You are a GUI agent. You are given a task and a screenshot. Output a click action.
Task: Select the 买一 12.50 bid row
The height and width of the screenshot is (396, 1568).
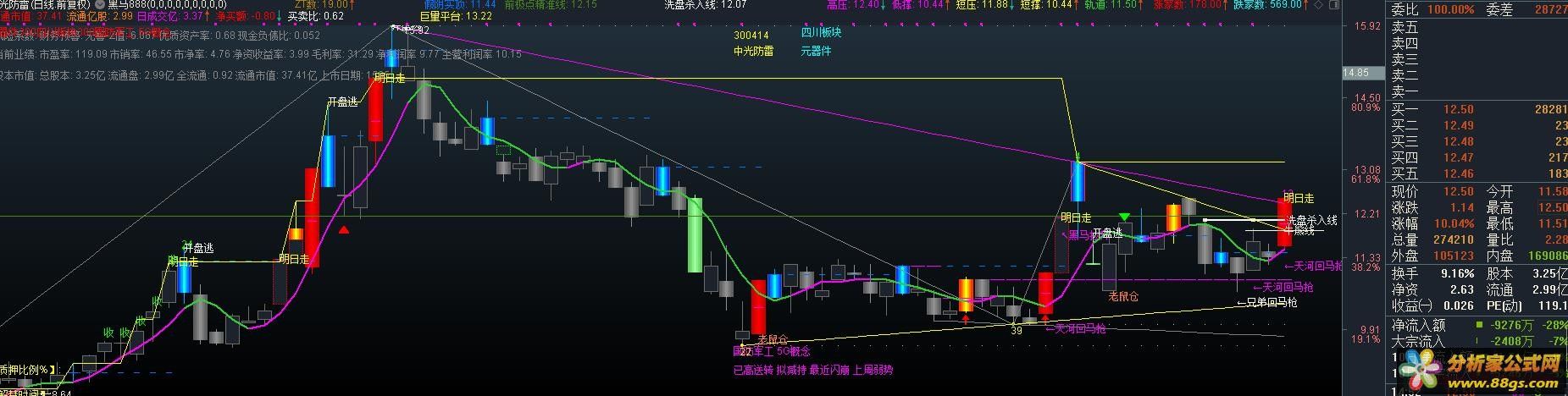(x=1478, y=109)
